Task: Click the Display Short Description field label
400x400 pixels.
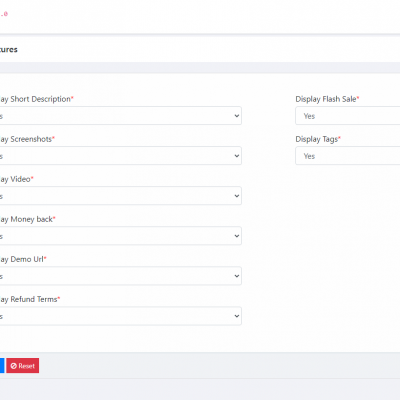Action: (x=36, y=99)
